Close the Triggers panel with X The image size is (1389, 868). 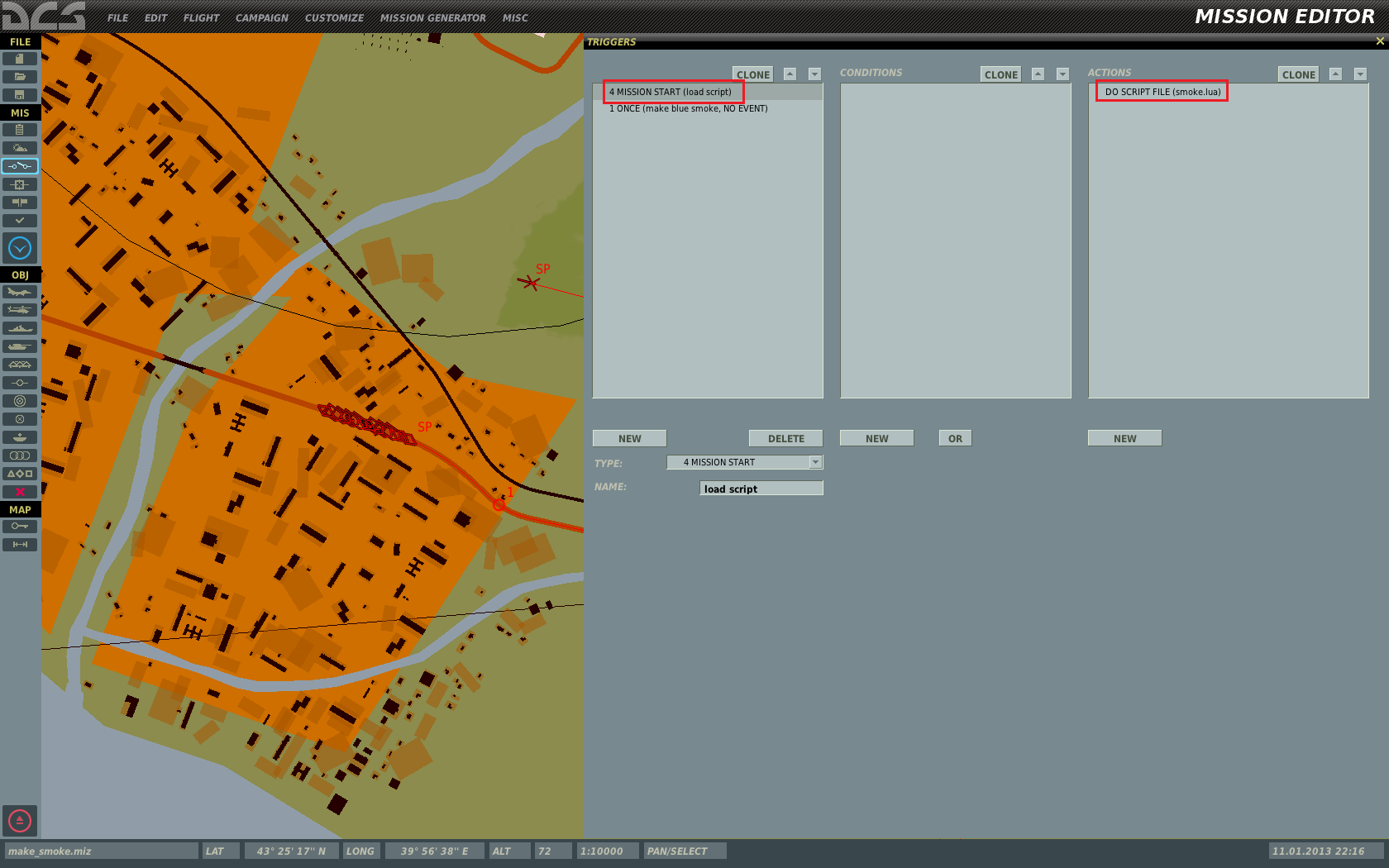coord(1379,41)
